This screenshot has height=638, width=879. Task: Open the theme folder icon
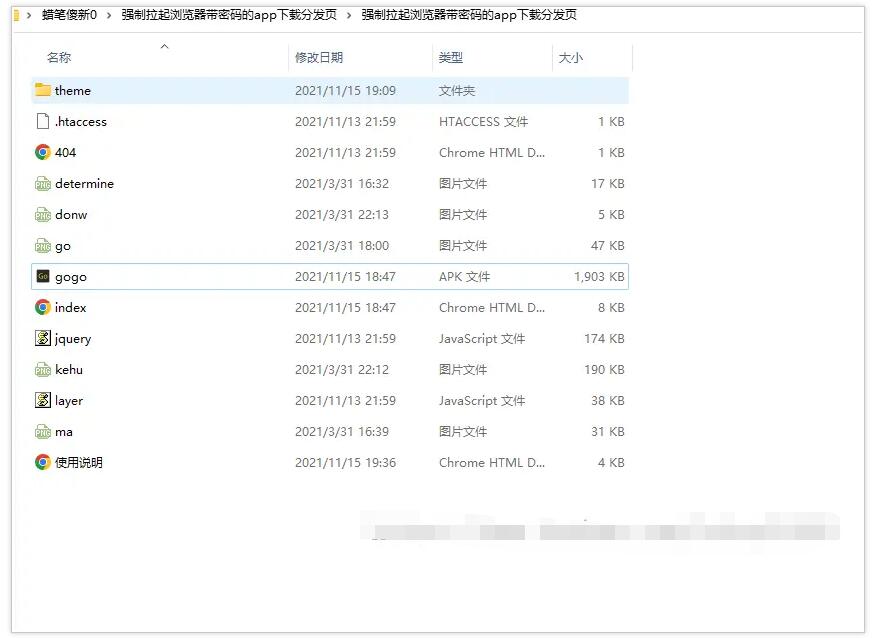point(42,90)
